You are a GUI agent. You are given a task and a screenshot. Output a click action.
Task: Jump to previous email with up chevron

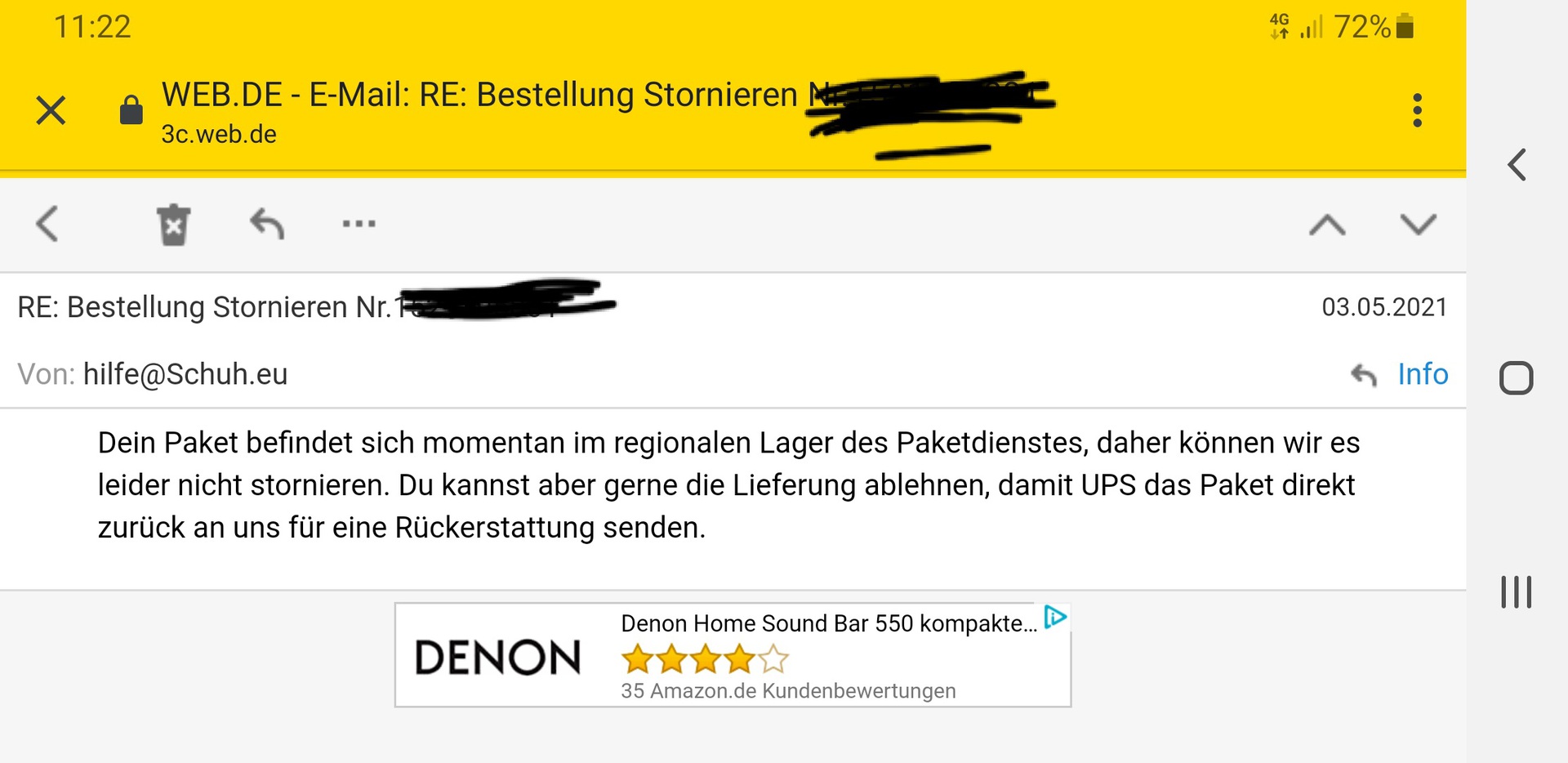1327,225
